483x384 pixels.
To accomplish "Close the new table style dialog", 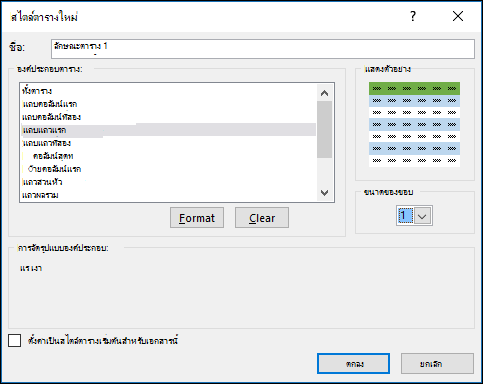I will [x=458, y=16].
